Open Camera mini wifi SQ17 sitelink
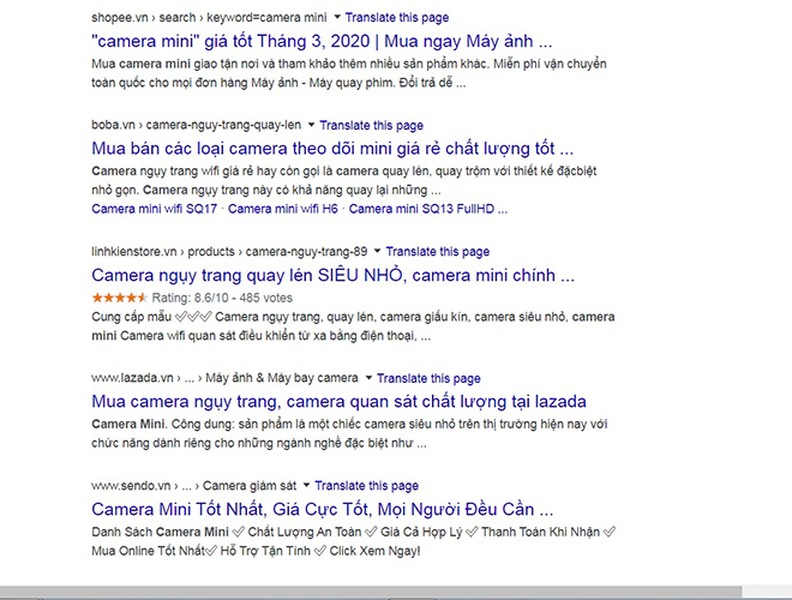This screenshot has height=600, width=792. click(x=154, y=209)
